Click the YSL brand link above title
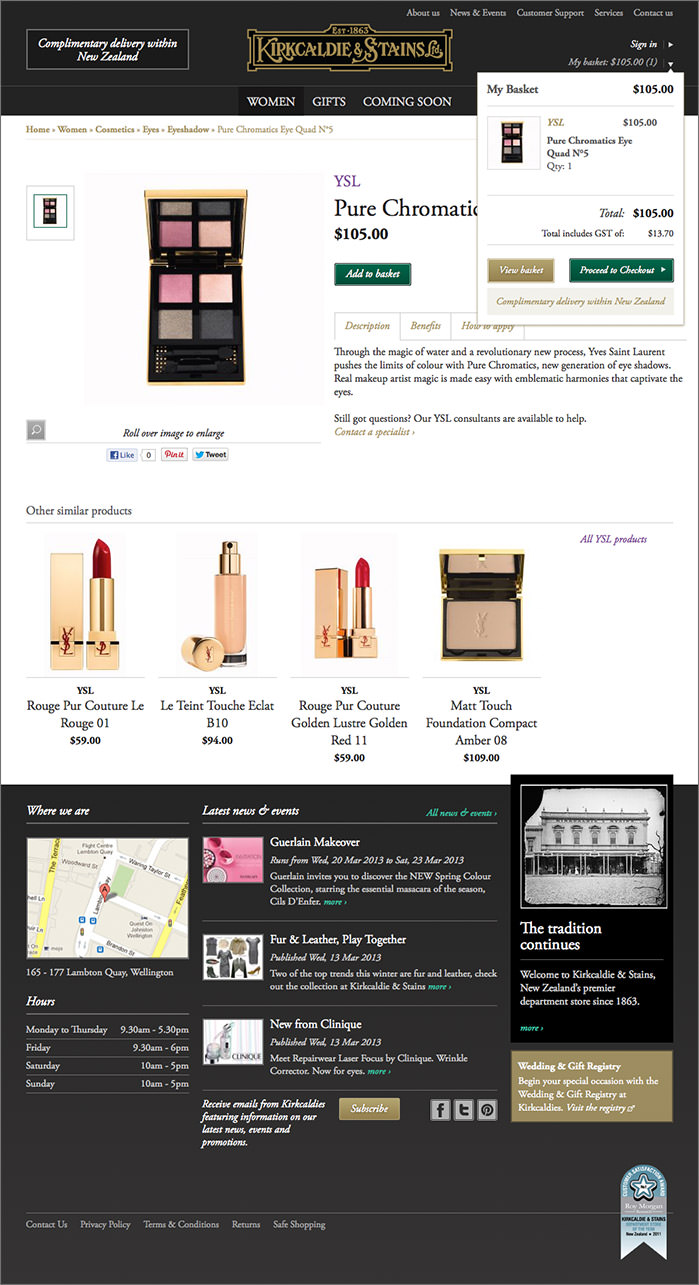The image size is (699, 1285). coord(347,181)
